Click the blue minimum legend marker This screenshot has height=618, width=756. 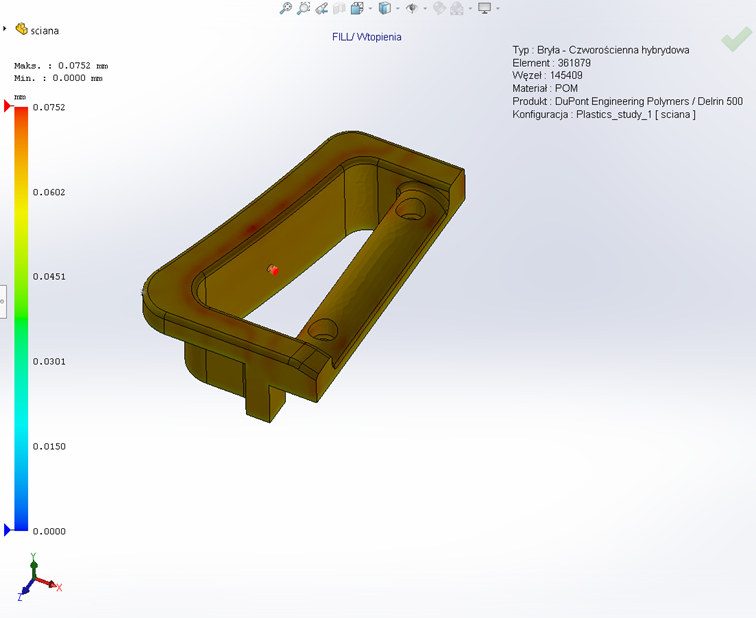click(9, 530)
